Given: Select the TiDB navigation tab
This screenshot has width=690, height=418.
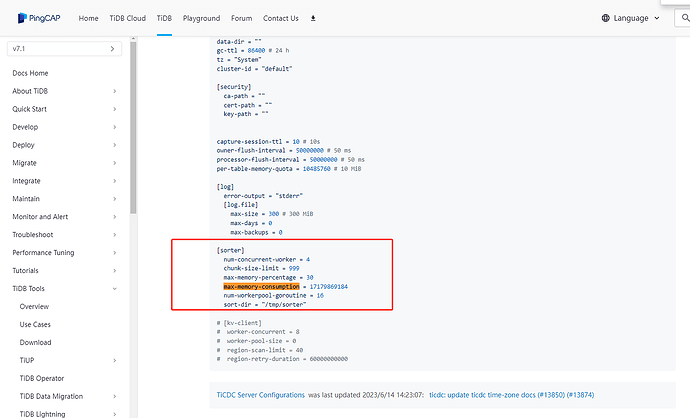Looking at the screenshot, I should (164, 18).
